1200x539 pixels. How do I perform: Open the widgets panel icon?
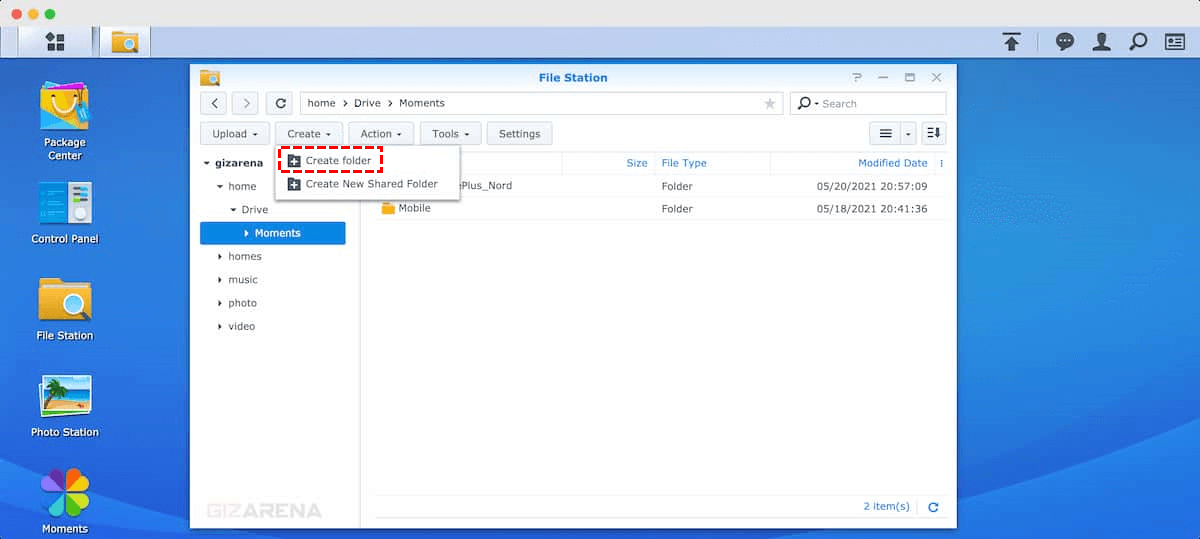(x=1175, y=42)
